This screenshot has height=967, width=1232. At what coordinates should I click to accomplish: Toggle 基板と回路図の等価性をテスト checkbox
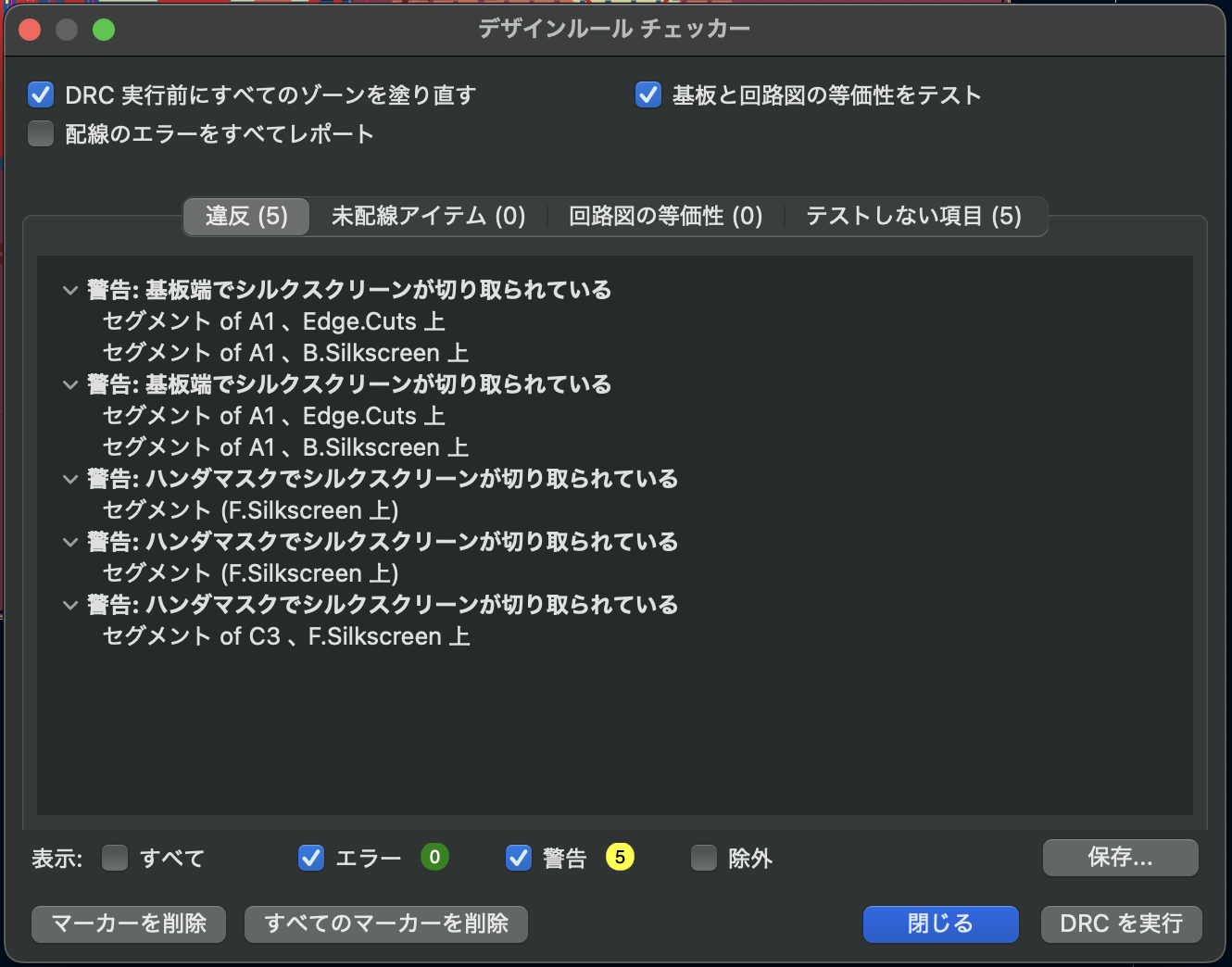[x=648, y=94]
